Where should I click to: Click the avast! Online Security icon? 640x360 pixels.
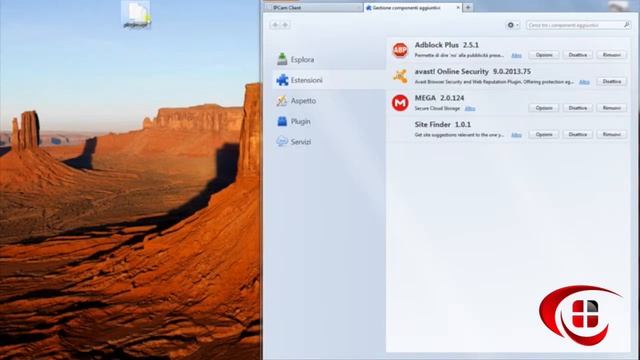(x=400, y=76)
